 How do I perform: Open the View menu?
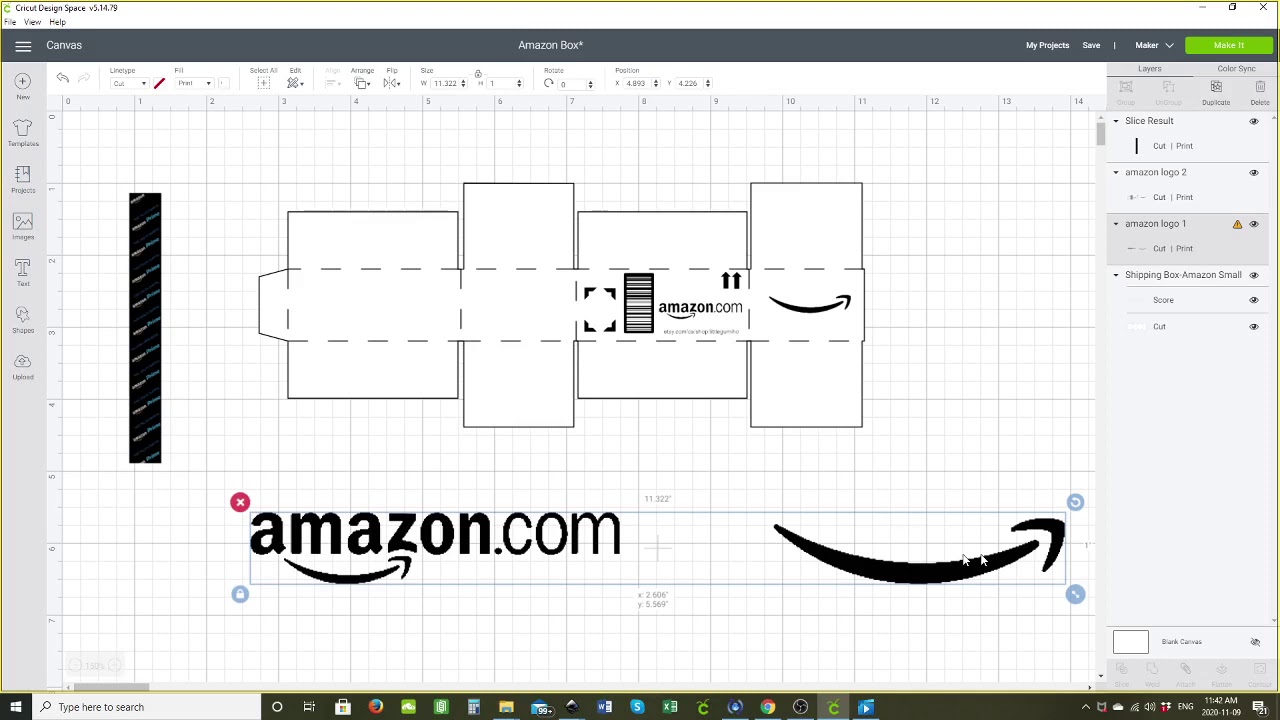tap(33, 22)
